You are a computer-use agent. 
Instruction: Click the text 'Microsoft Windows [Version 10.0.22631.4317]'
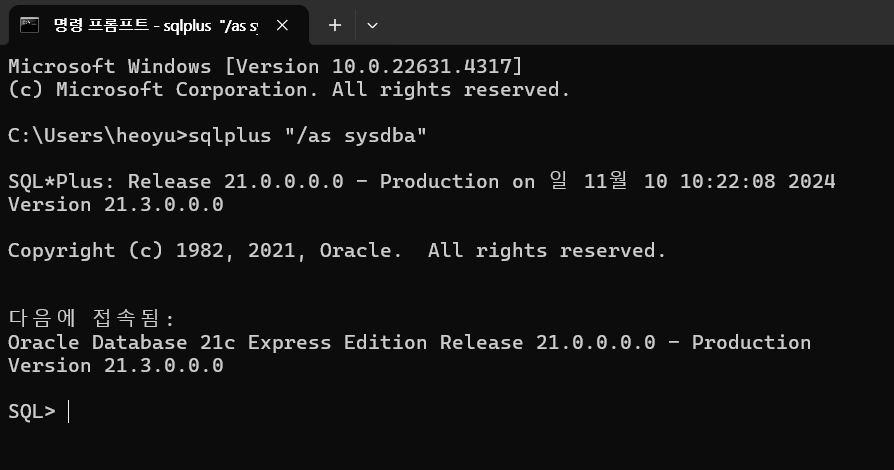pyautogui.click(x=265, y=66)
